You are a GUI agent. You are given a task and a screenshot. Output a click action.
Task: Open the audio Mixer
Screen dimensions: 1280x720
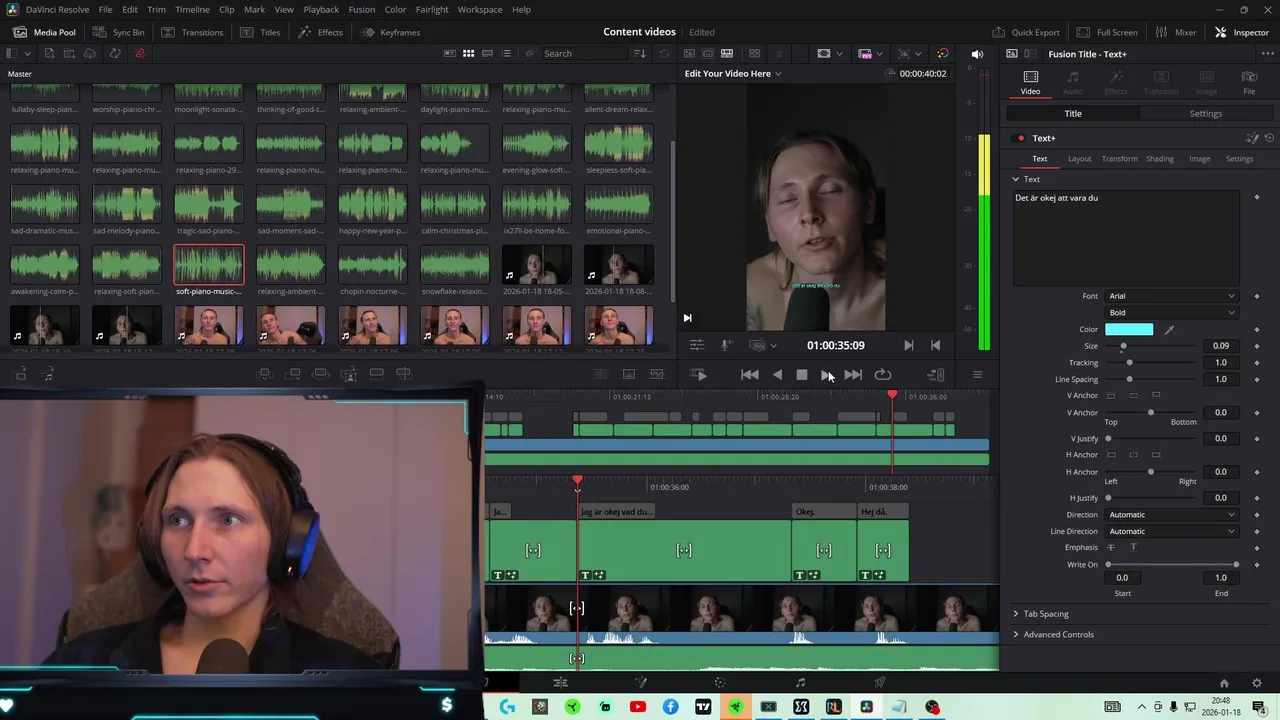1175,32
